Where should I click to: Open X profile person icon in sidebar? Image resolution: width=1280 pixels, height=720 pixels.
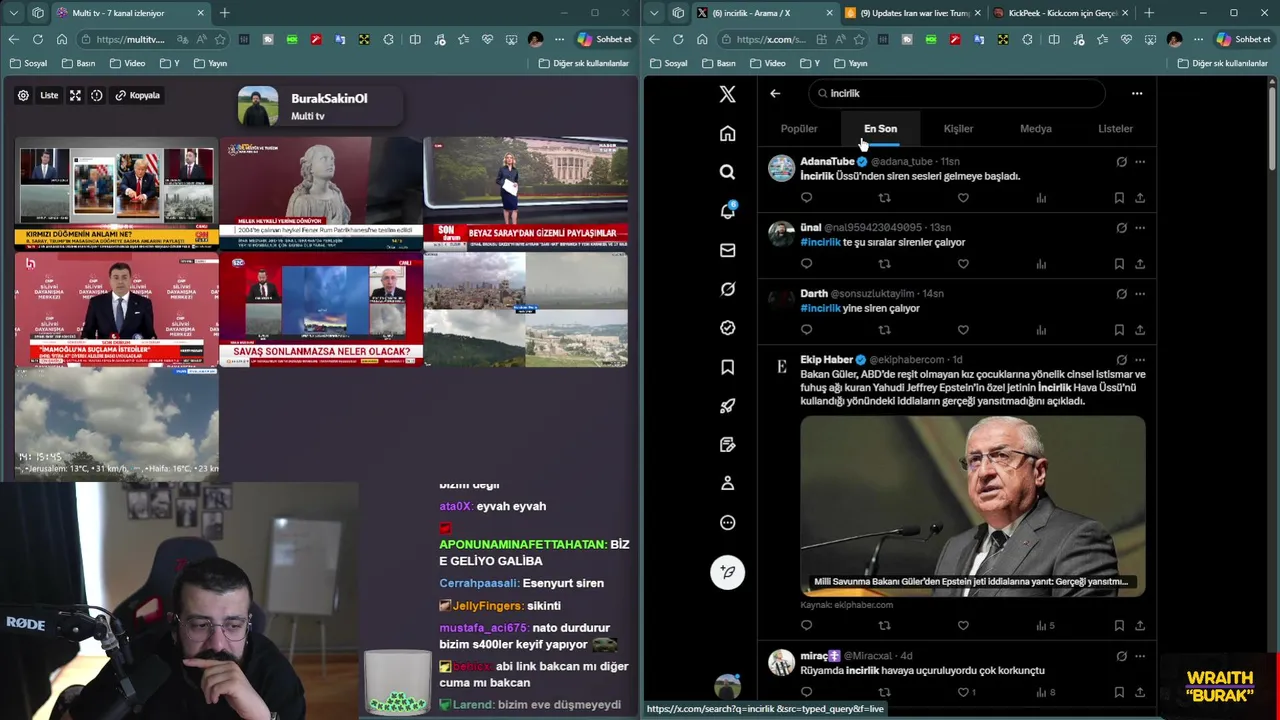(727, 483)
